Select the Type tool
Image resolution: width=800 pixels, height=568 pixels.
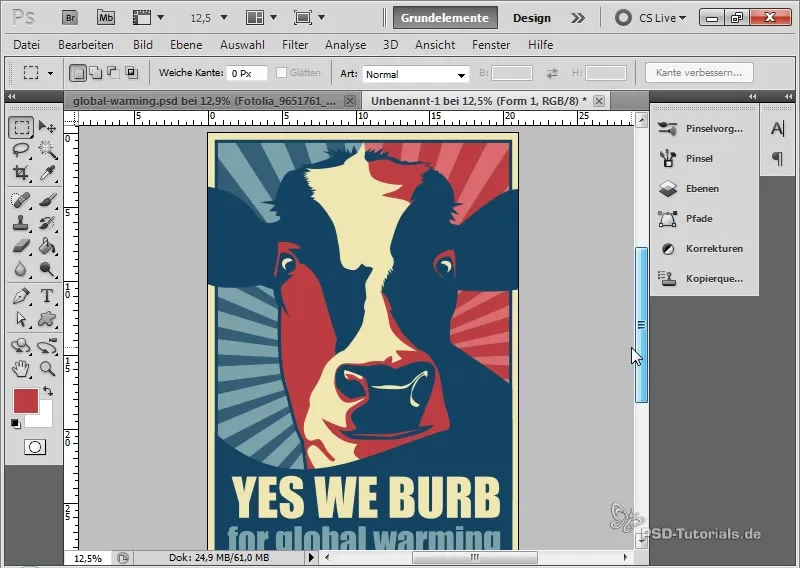tap(47, 295)
